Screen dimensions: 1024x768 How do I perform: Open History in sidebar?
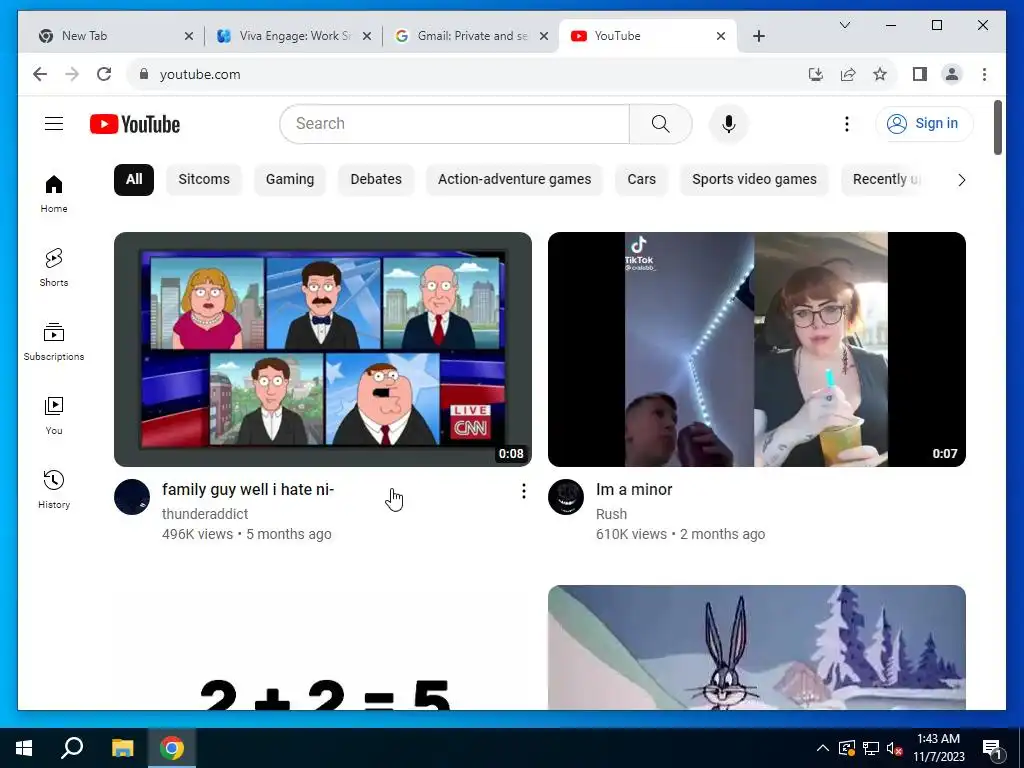tap(54, 489)
